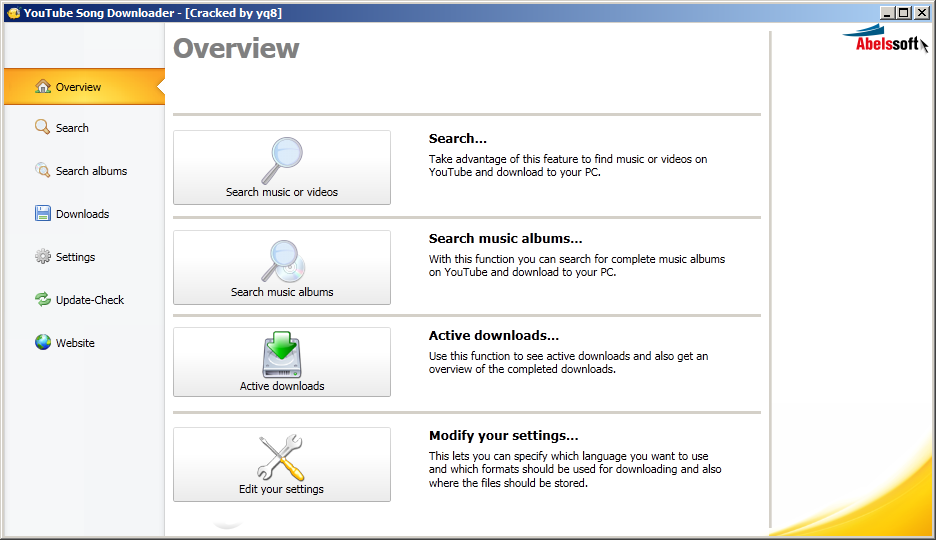Click the large 'Overview' page title
The width and height of the screenshot is (936, 540).
pyautogui.click(x=236, y=48)
